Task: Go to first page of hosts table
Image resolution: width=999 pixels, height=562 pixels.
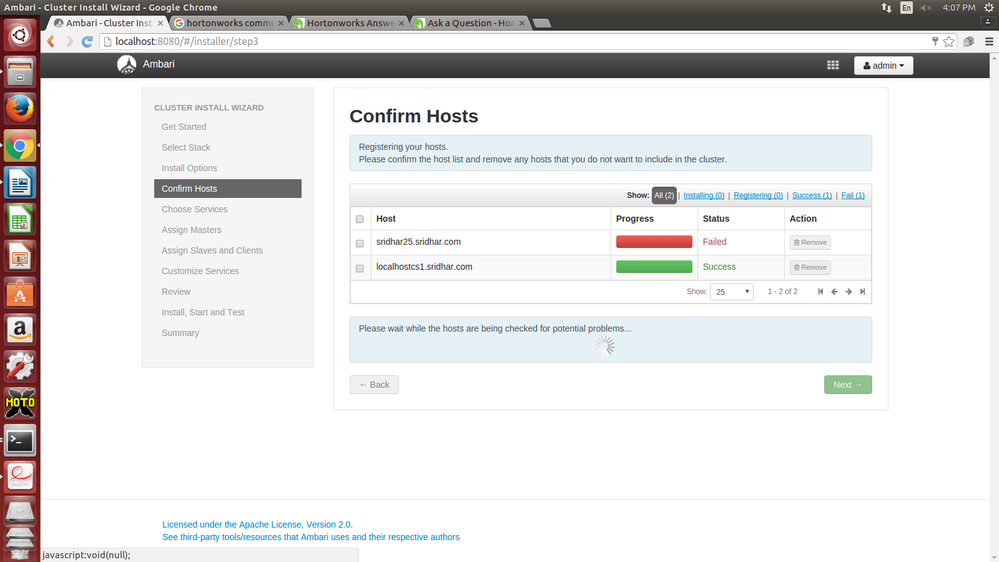Action: coord(821,292)
